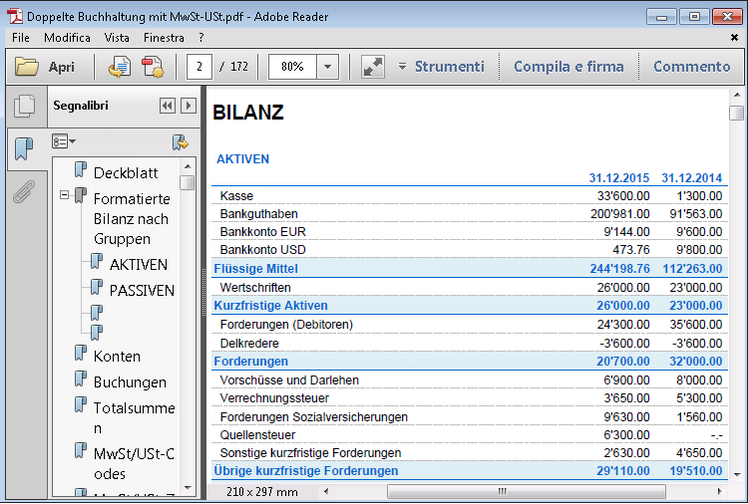Go to the Totalsummen bookmark
The height and width of the screenshot is (504, 748).
(x=134, y=418)
